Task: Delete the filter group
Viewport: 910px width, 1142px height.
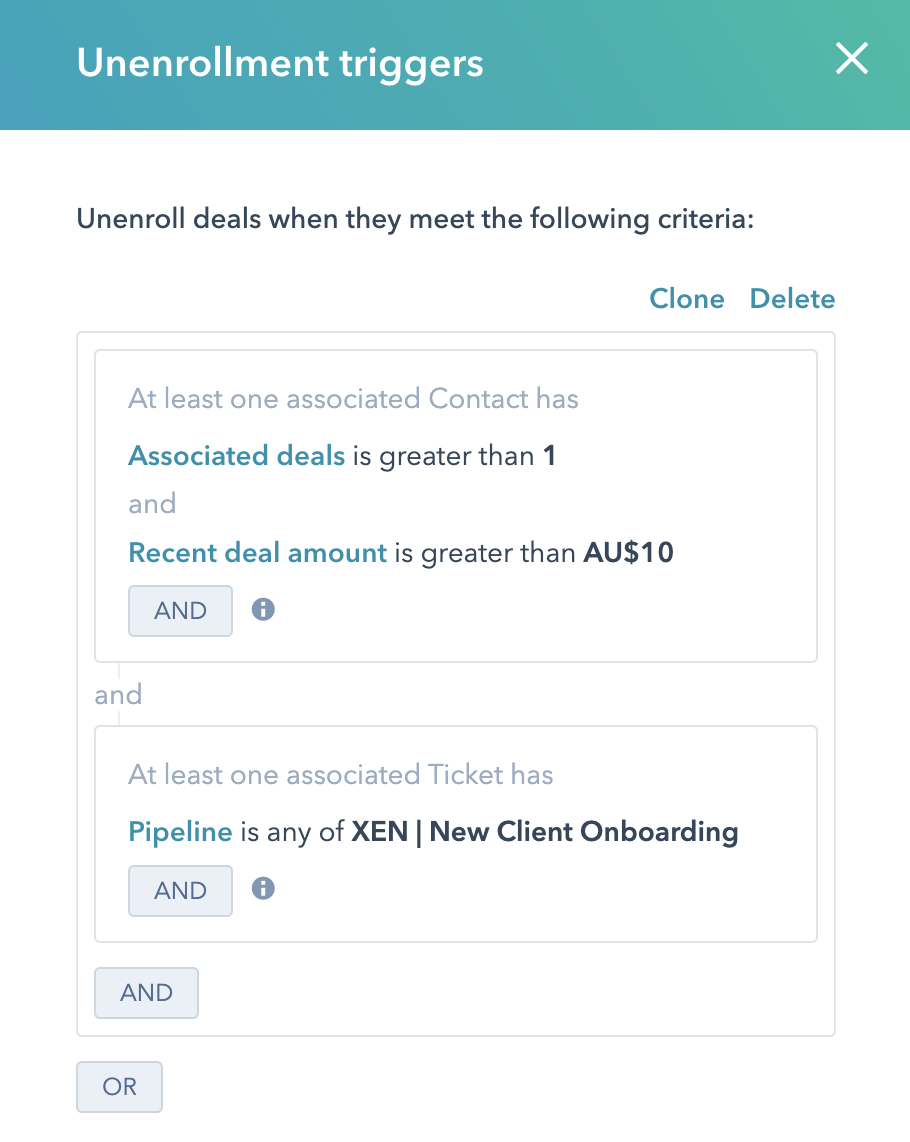Action: [x=792, y=299]
